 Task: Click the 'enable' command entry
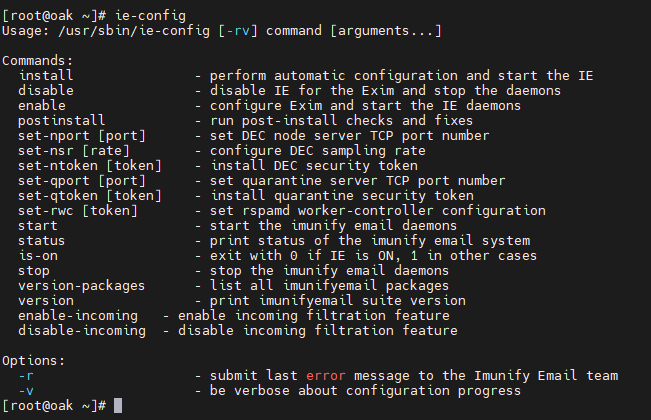[42, 105]
